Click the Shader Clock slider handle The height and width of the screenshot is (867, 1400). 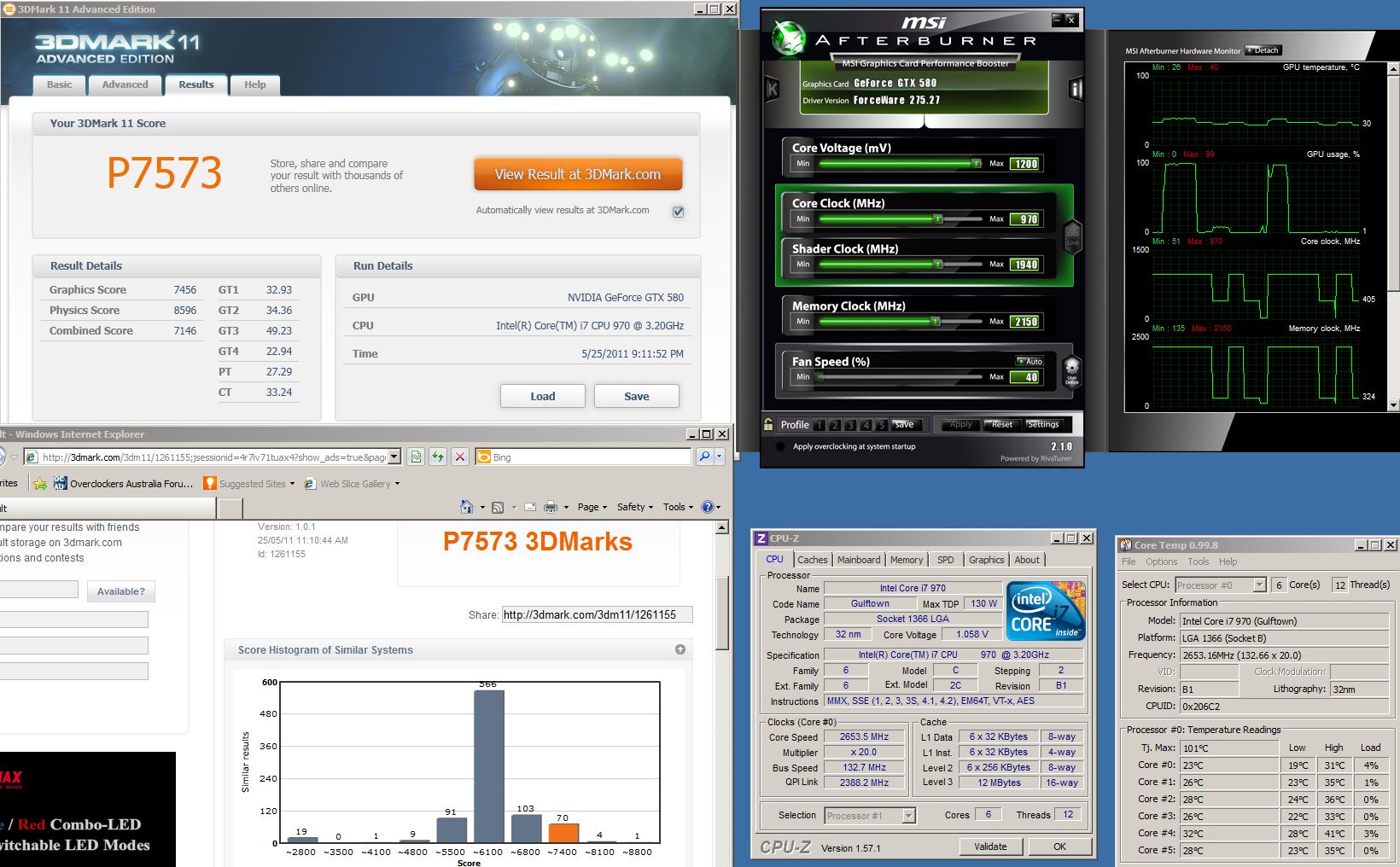point(937,265)
